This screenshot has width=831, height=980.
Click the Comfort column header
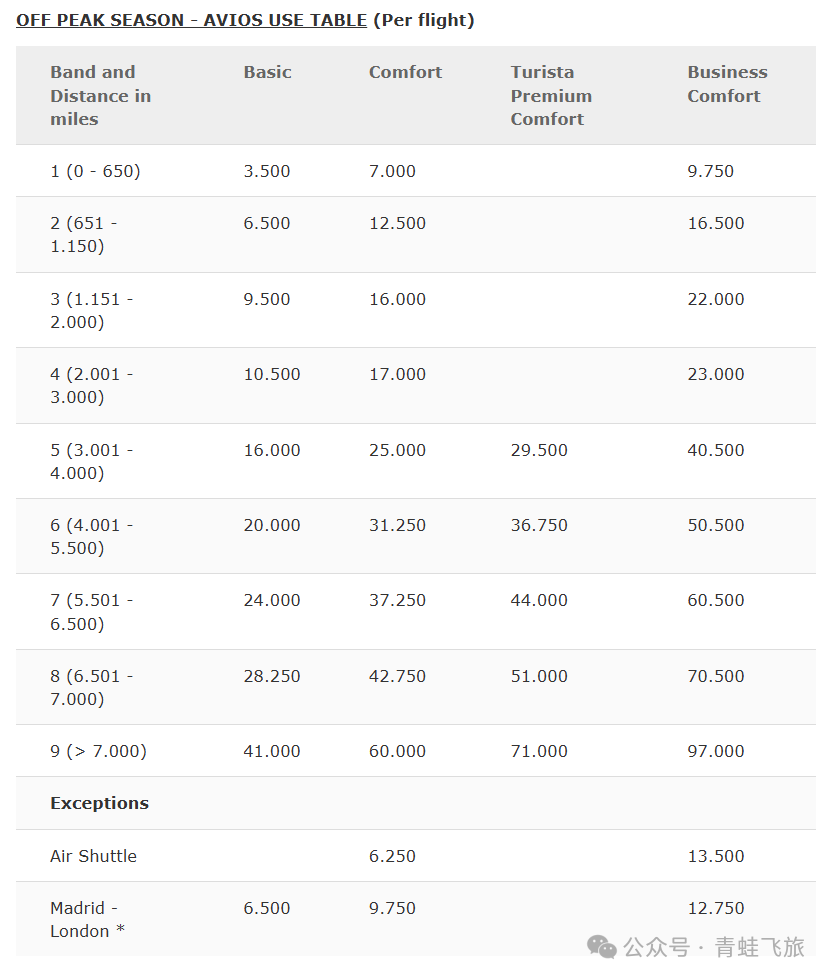click(x=405, y=72)
